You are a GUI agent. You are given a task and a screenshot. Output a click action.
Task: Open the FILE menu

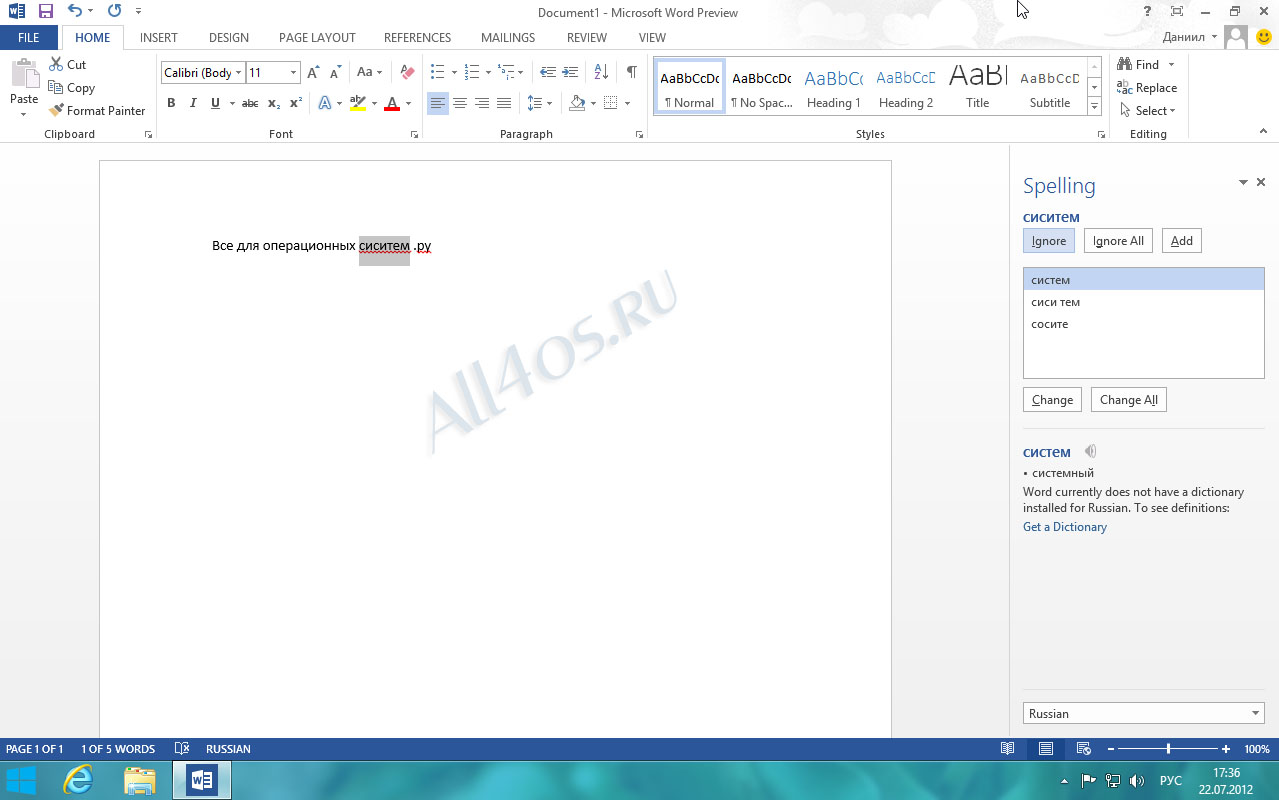click(29, 37)
